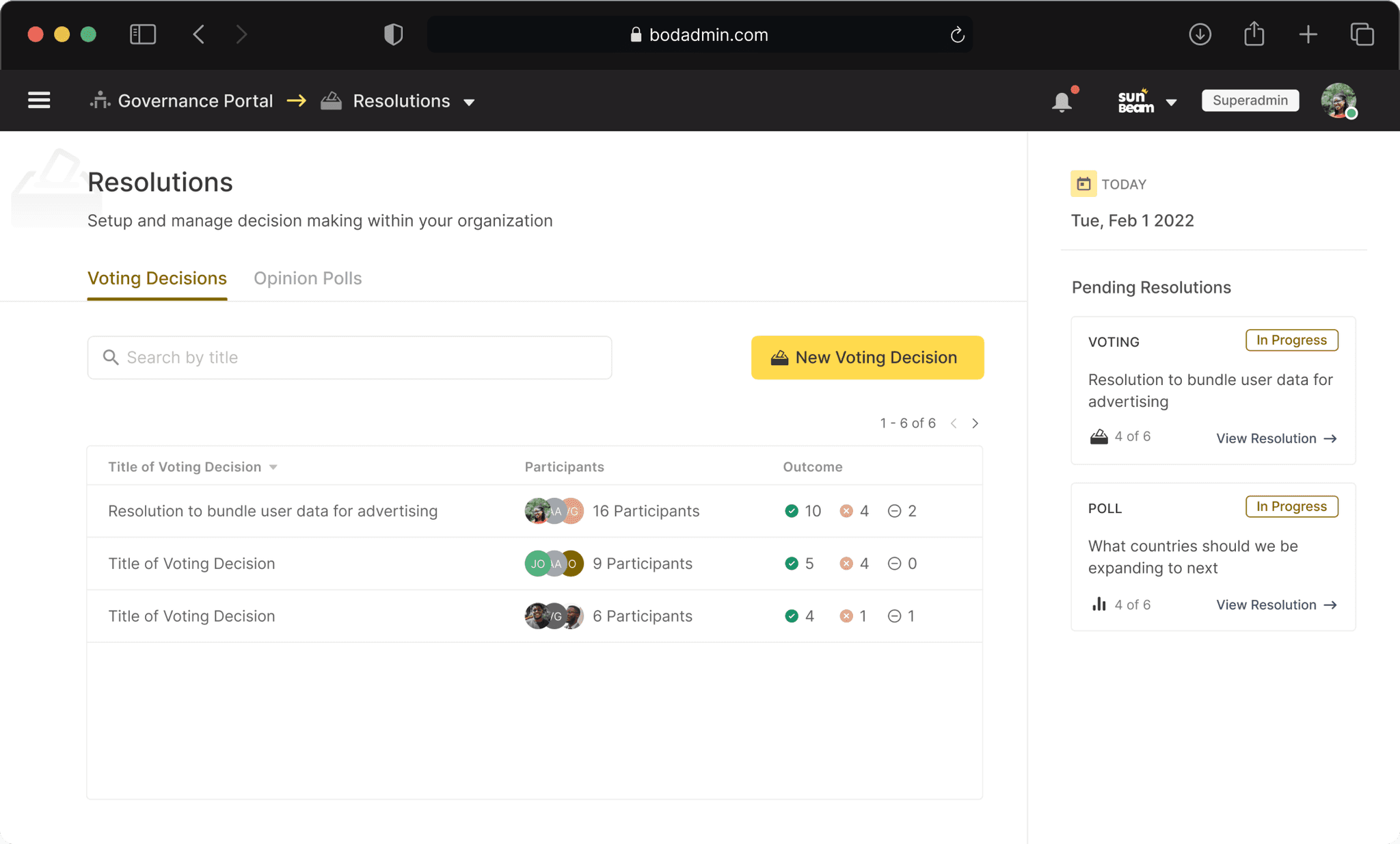Screen dimensions: 1400x844
Task: Click the Governance Portal organization icon
Action: [x=100, y=101]
